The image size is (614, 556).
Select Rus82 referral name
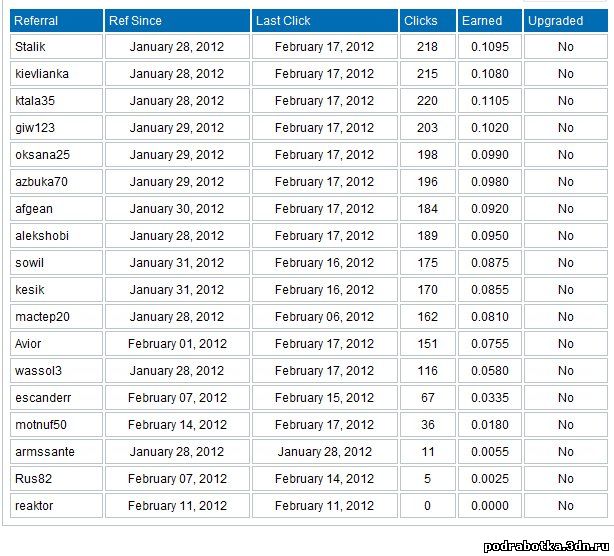click(x=33, y=479)
